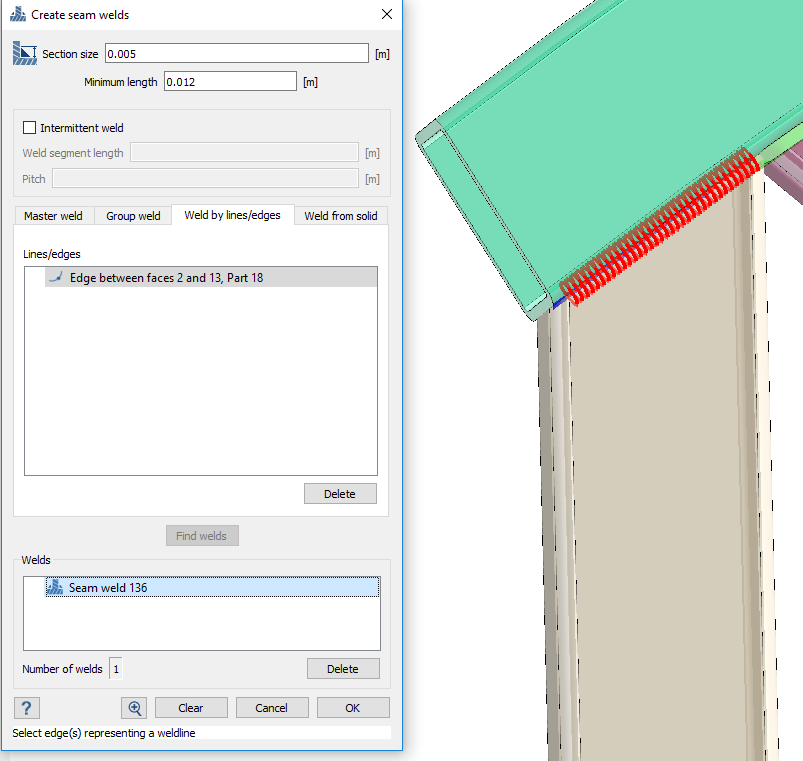Screen dimensions: 803x761
Task: Confirm the weld with OK
Action: coord(353,708)
